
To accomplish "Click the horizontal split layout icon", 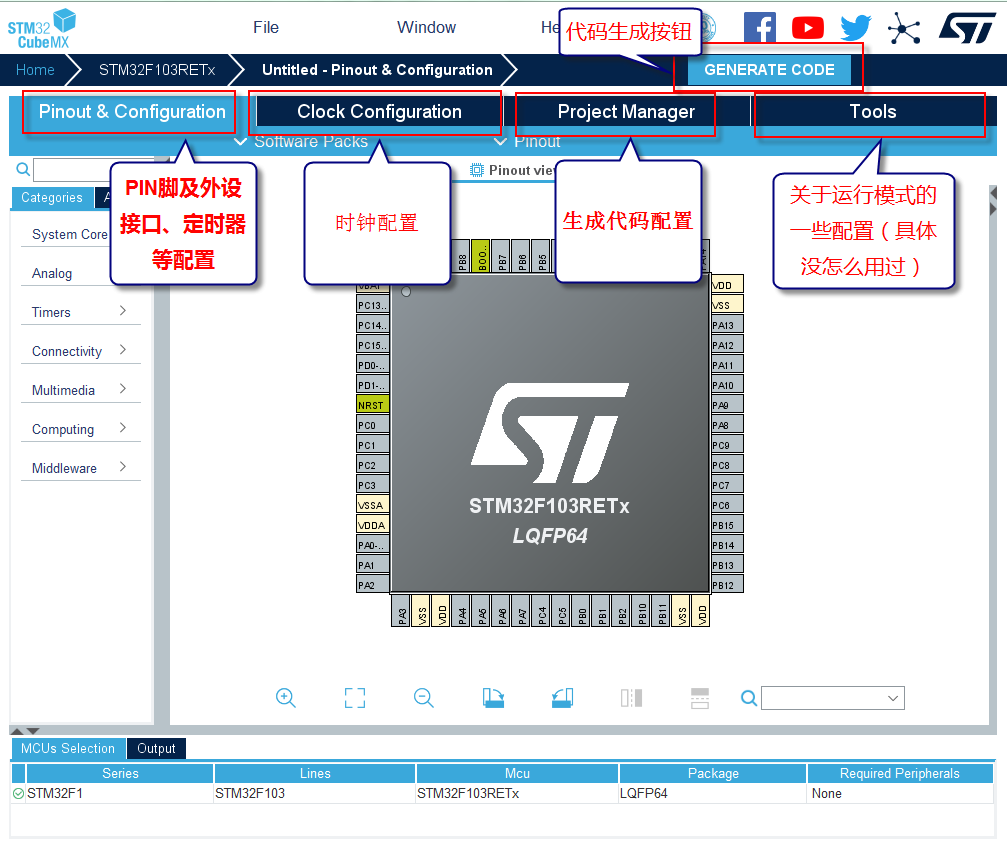I will pyautogui.click(x=700, y=698).
